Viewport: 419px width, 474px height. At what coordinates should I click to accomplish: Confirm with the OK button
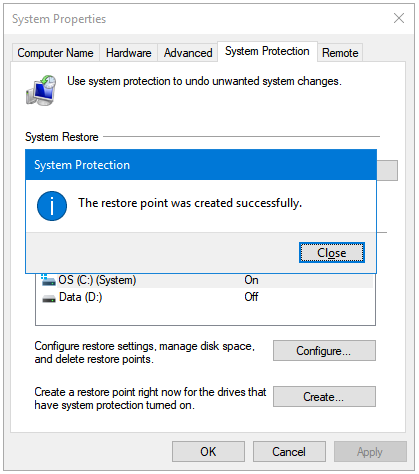(208, 452)
